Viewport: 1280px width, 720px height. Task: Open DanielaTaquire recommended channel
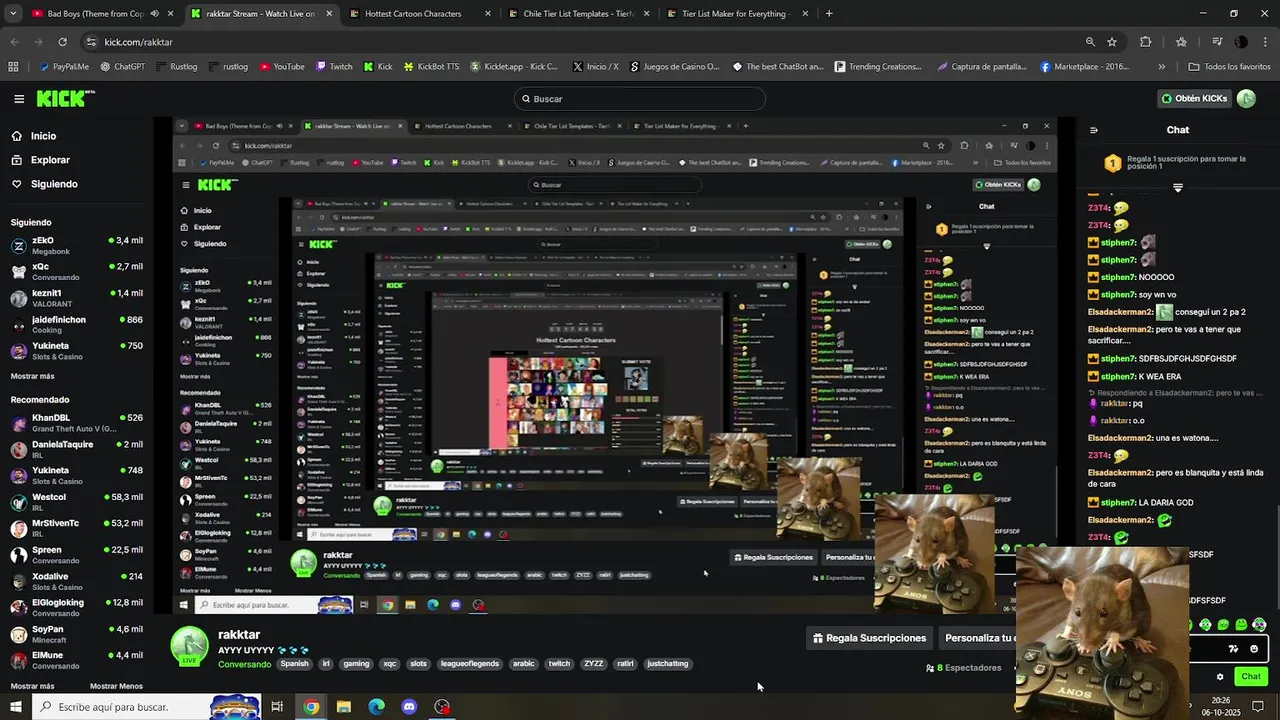click(x=77, y=449)
